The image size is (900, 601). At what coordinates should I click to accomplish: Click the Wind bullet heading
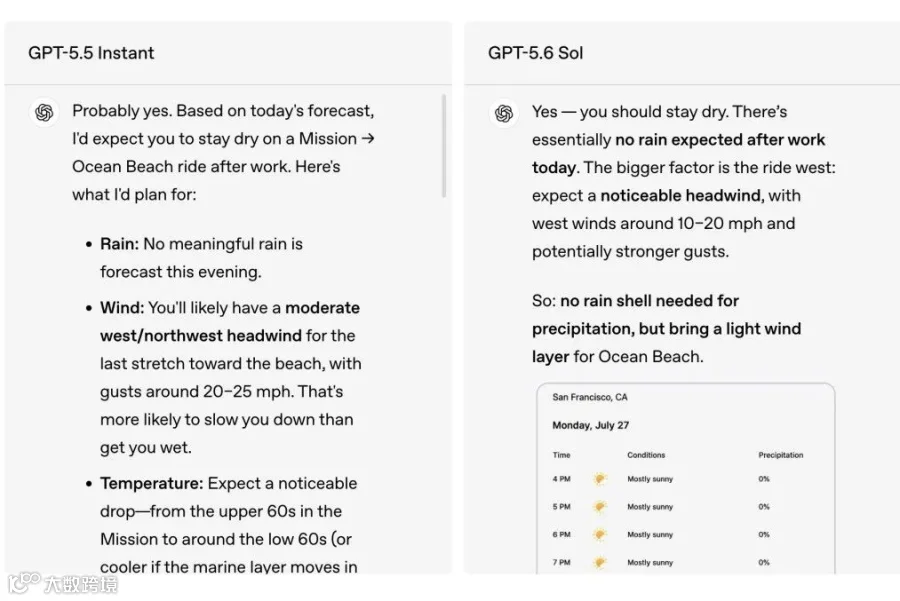pos(122,308)
